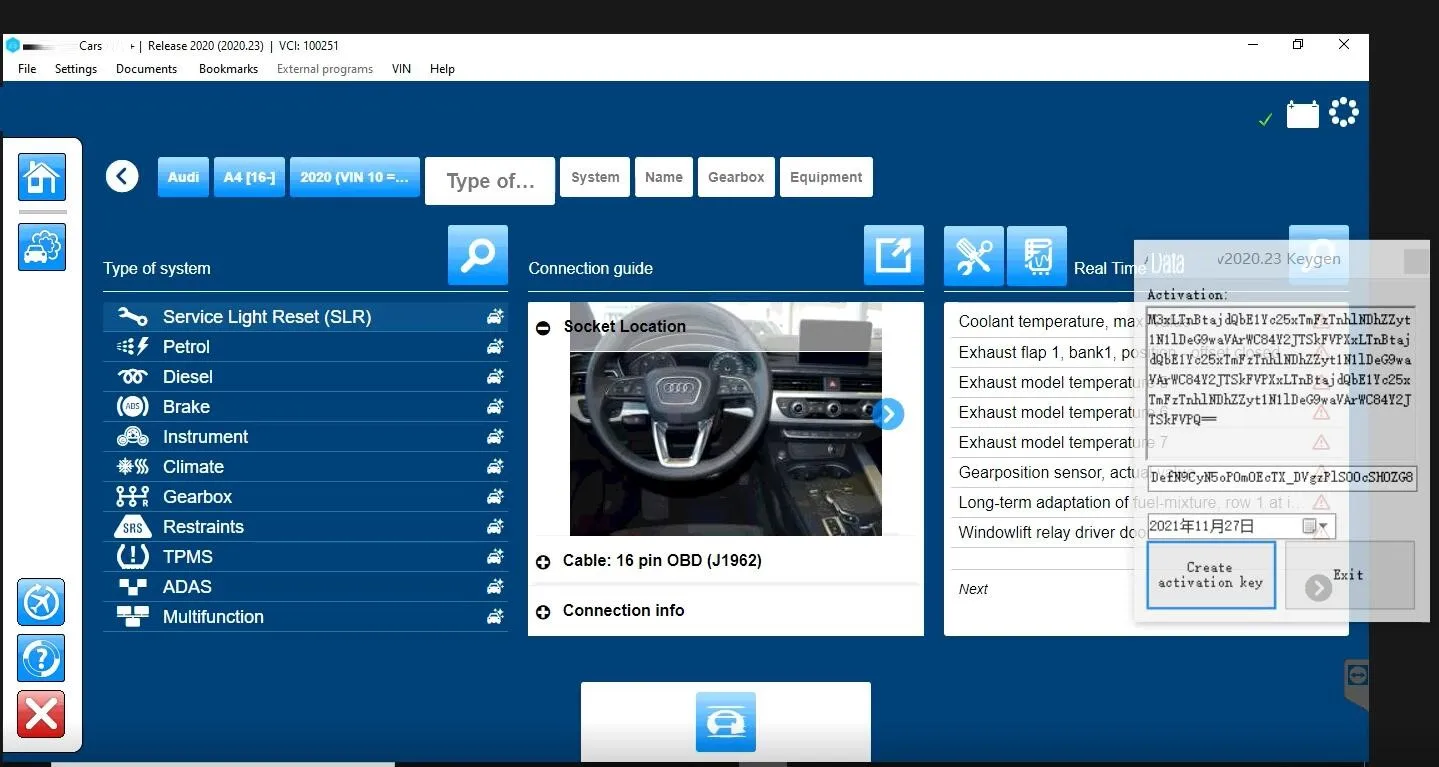
Task: Open connection guide in external window icon
Action: pos(893,255)
